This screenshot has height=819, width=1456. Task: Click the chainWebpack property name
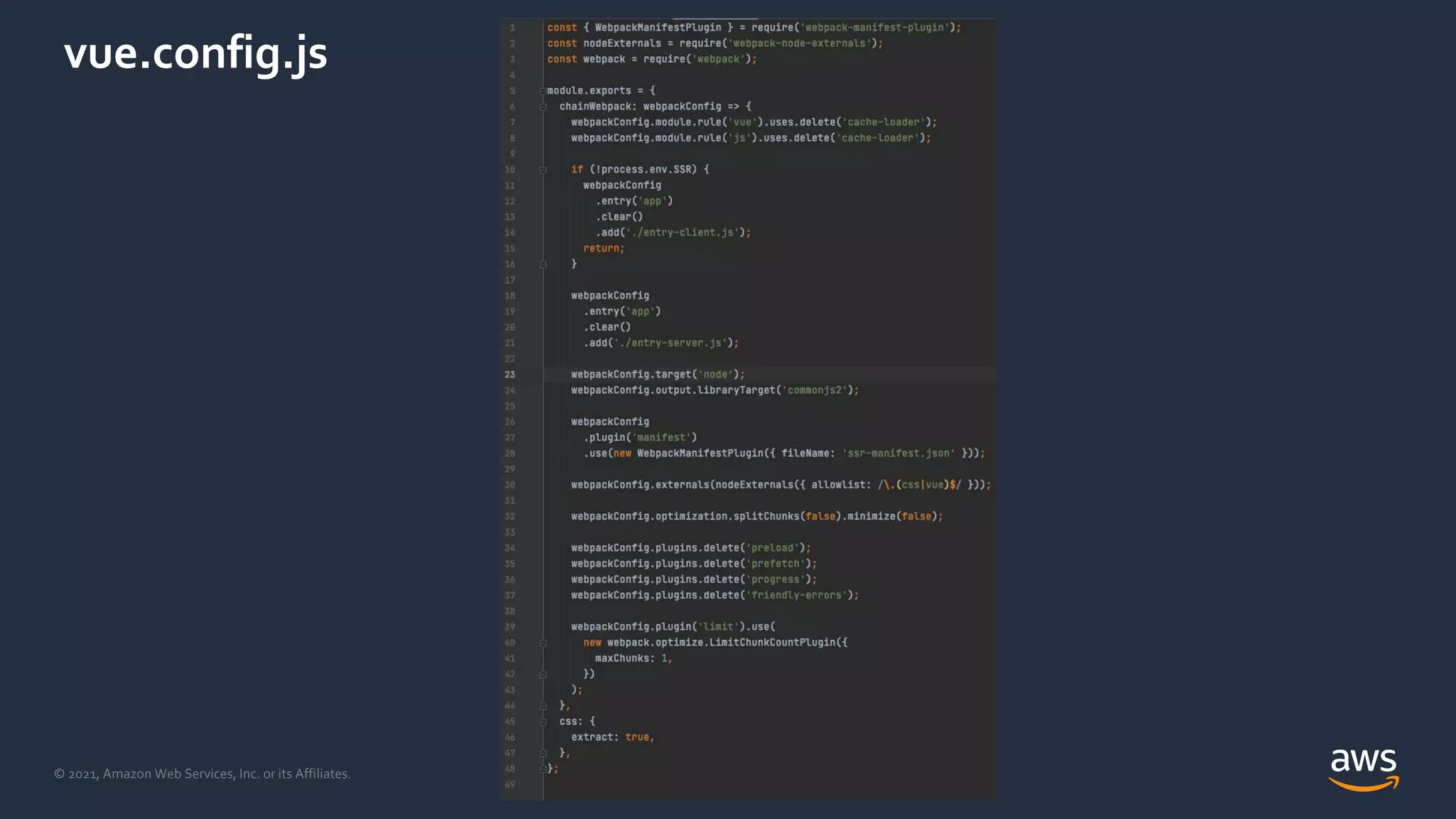tap(594, 107)
